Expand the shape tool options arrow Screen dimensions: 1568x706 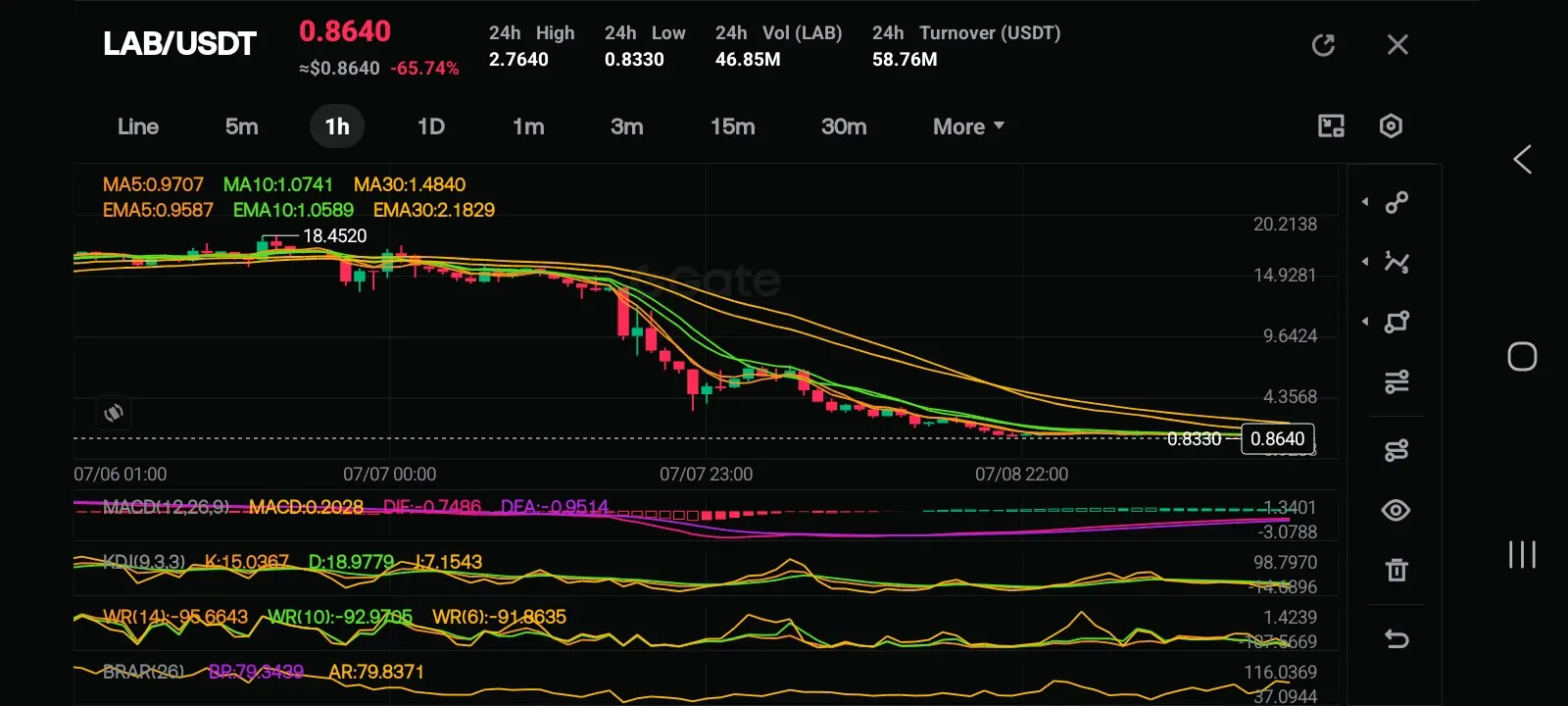coord(1365,322)
